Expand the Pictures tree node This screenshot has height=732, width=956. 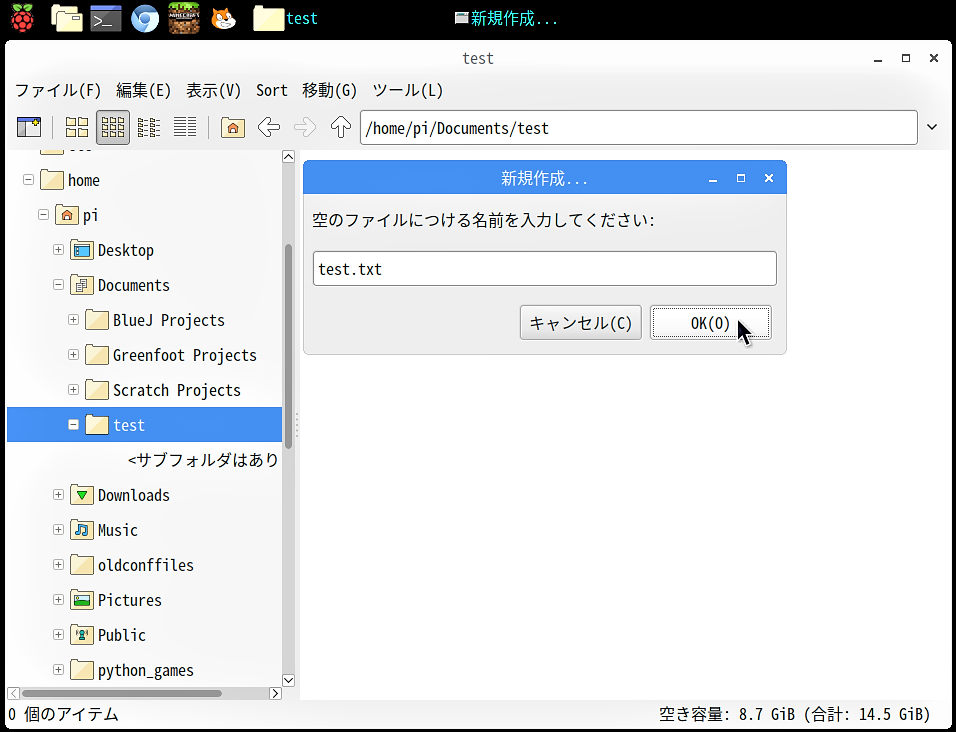click(58, 600)
